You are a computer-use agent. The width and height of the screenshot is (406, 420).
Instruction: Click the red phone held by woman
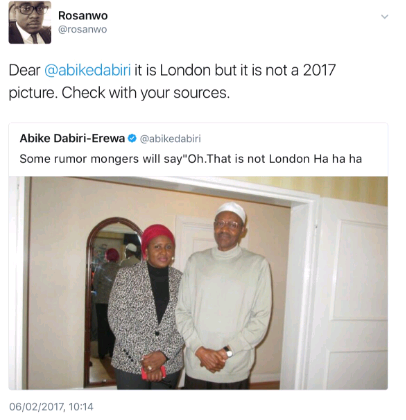click(x=153, y=372)
